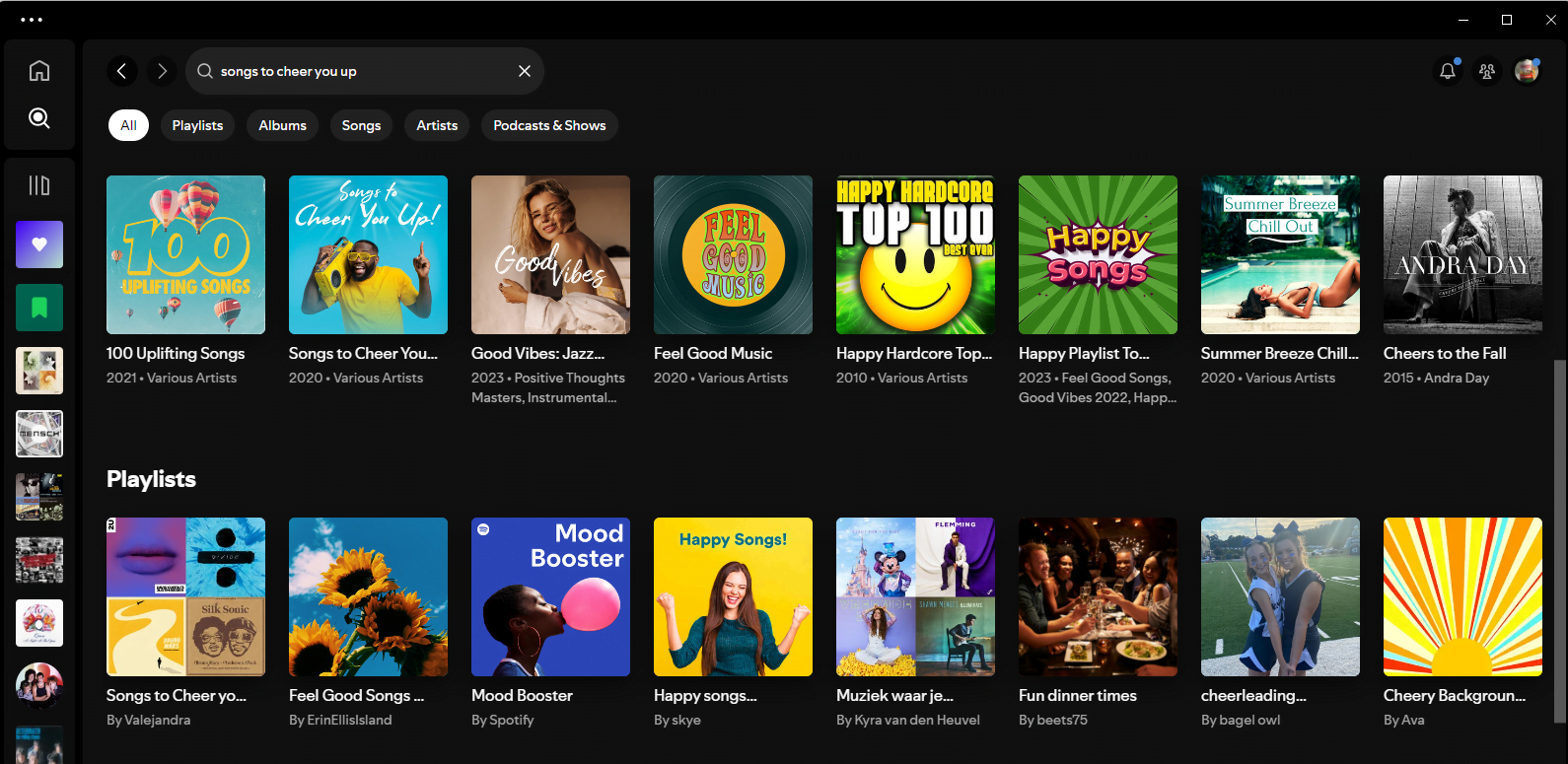Click the 100 Uplifting Songs title
1568x764 pixels.
coord(176,353)
